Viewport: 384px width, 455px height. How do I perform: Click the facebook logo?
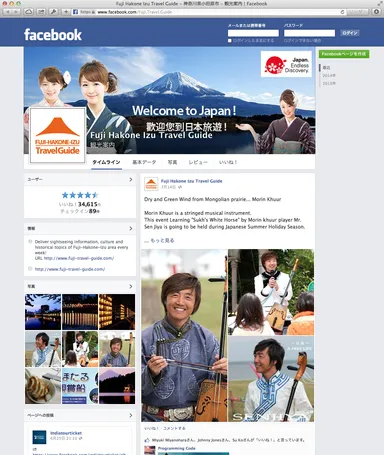pos(53,35)
